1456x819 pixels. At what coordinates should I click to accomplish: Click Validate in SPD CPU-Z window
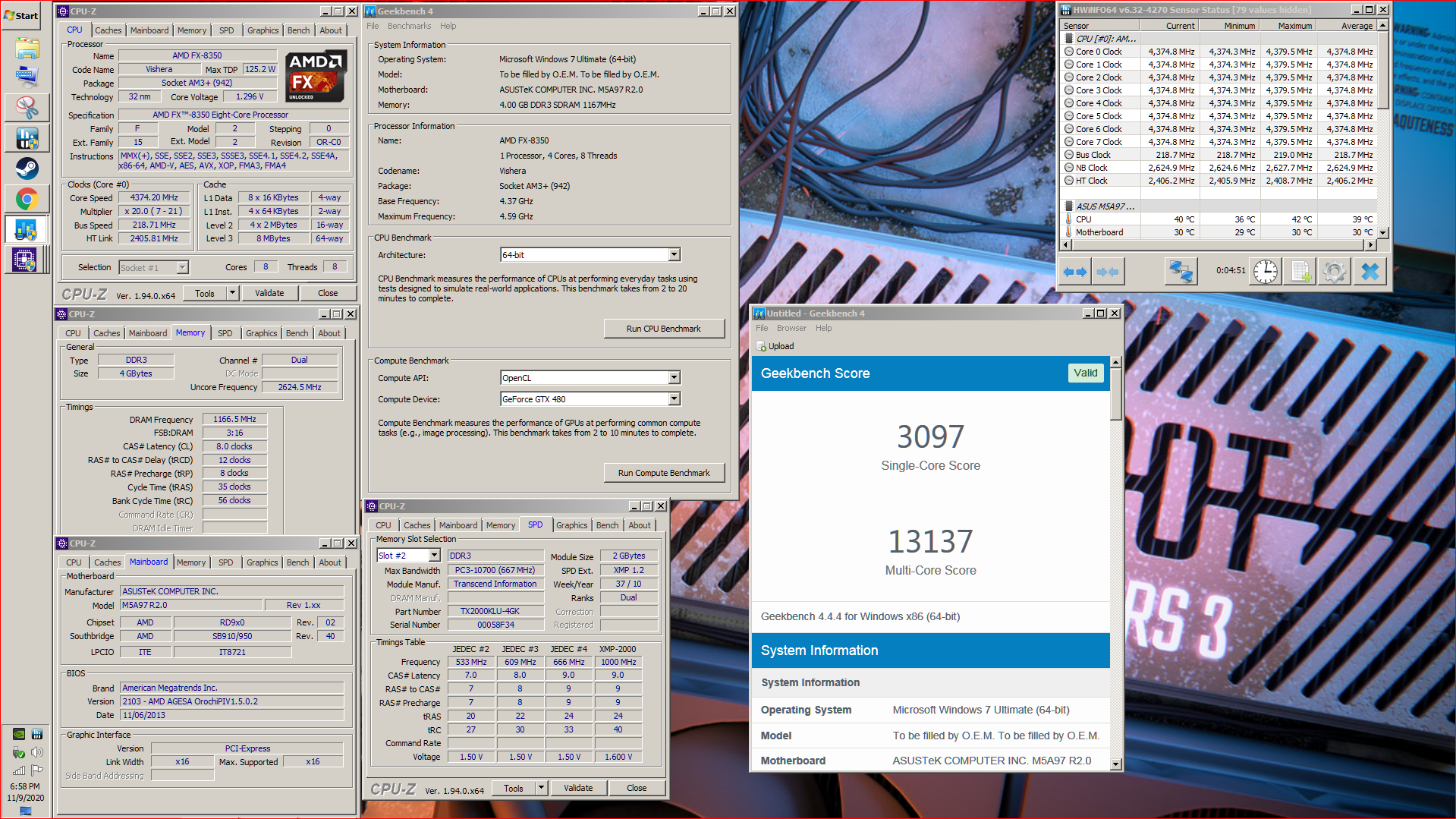(578, 788)
